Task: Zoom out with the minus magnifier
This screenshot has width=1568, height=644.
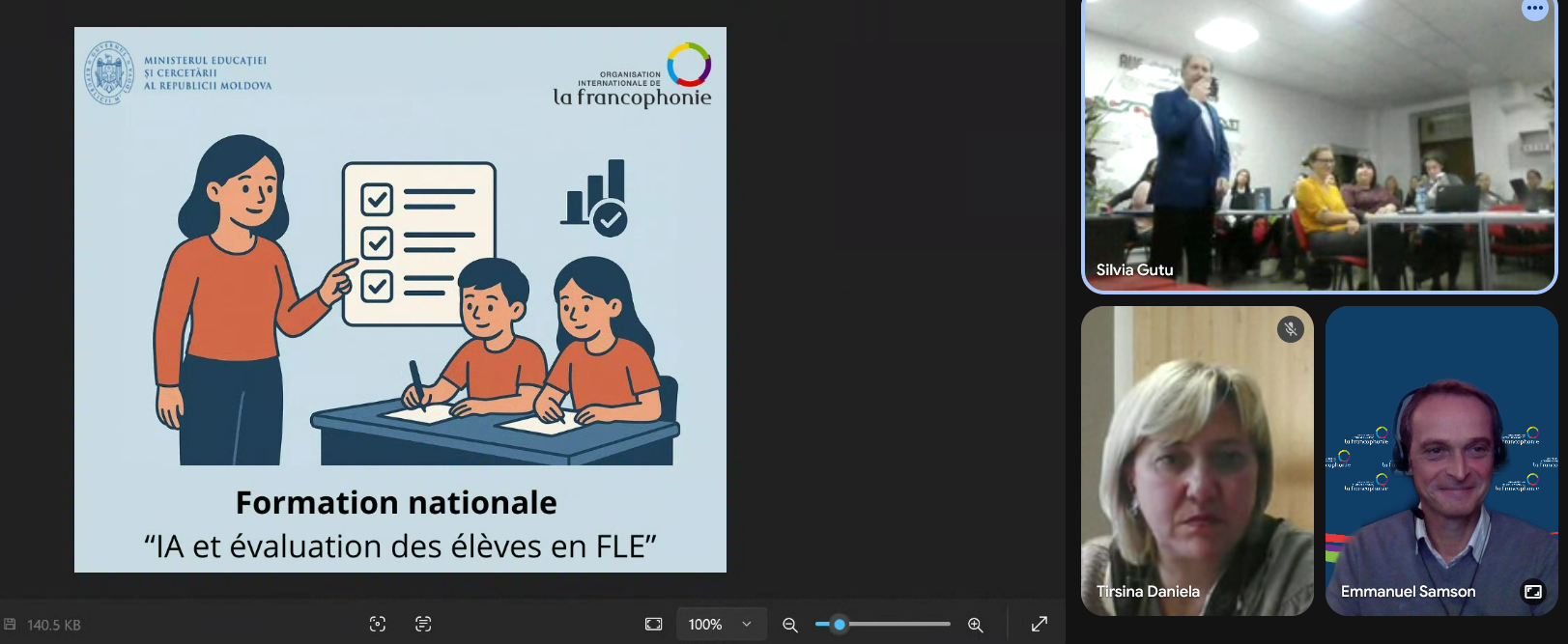Action: click(789, 625)
